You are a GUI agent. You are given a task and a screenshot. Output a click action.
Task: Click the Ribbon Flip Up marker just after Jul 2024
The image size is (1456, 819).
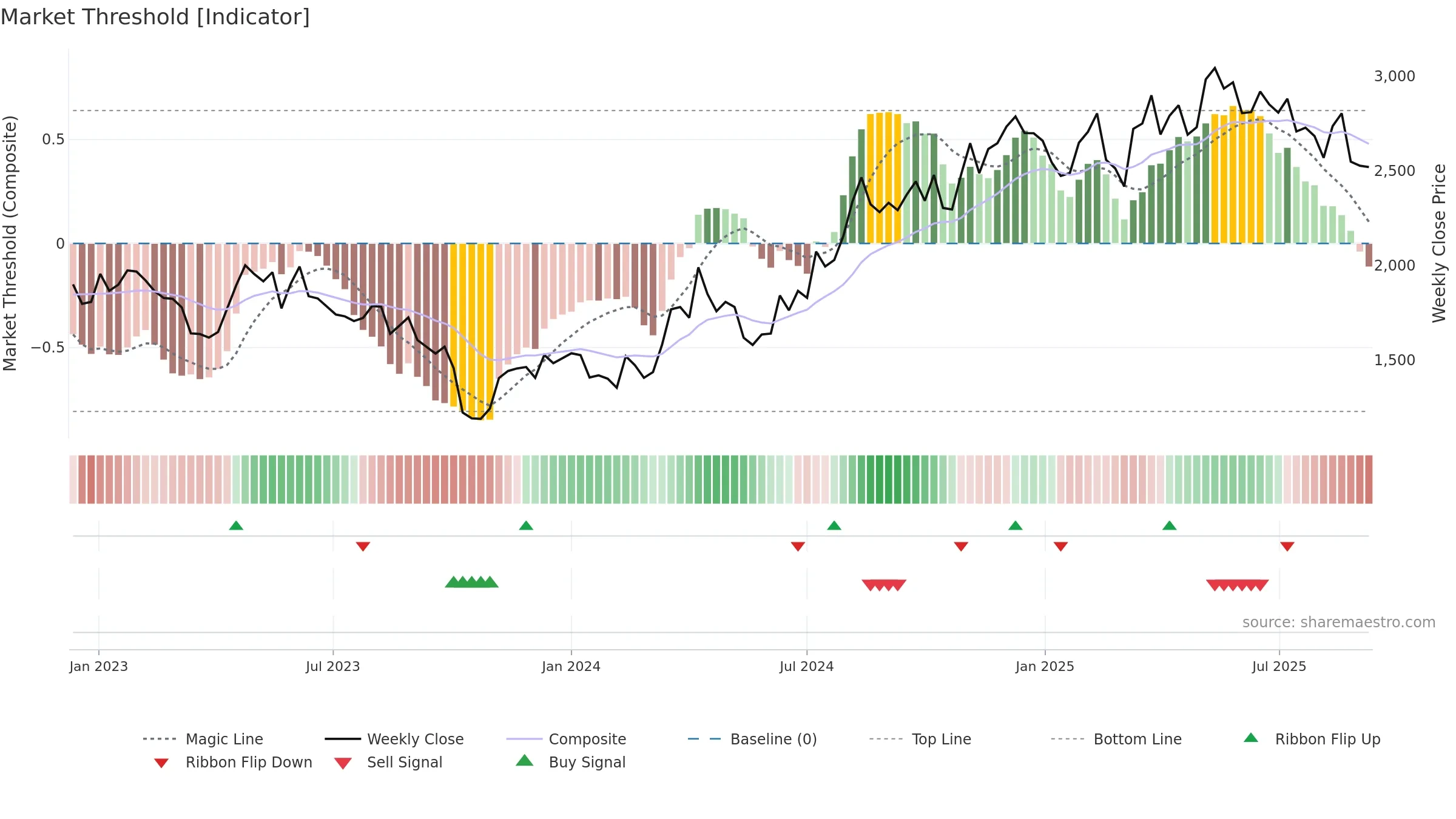pyautogui.click(x=834, y=525)
